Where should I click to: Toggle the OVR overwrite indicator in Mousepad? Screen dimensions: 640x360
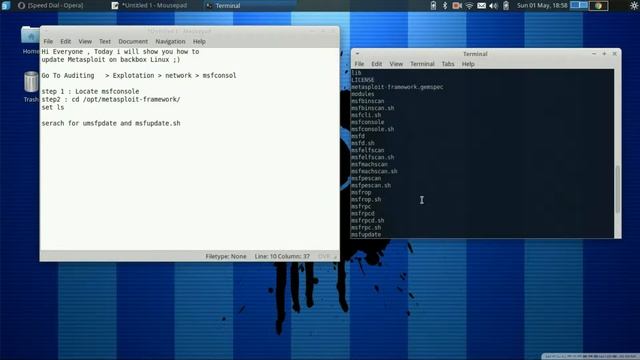[x=324, y=256]
